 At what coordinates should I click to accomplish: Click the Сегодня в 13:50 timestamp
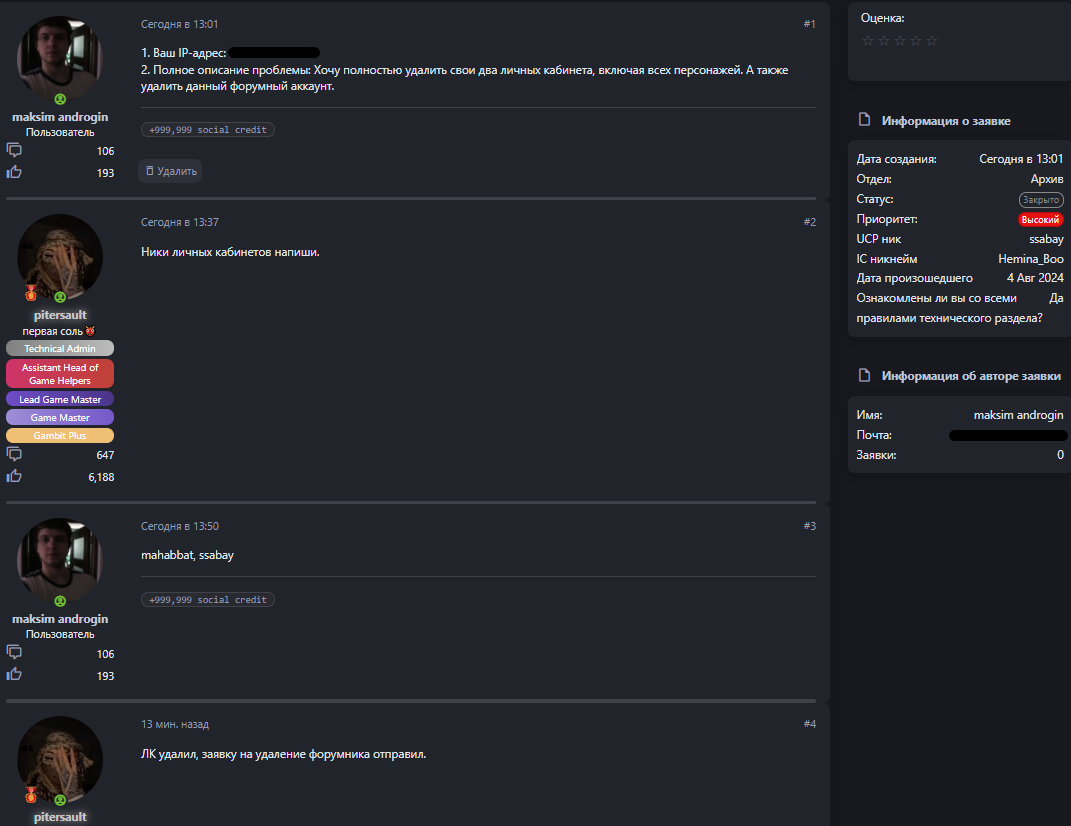click(x=180, y=526)
